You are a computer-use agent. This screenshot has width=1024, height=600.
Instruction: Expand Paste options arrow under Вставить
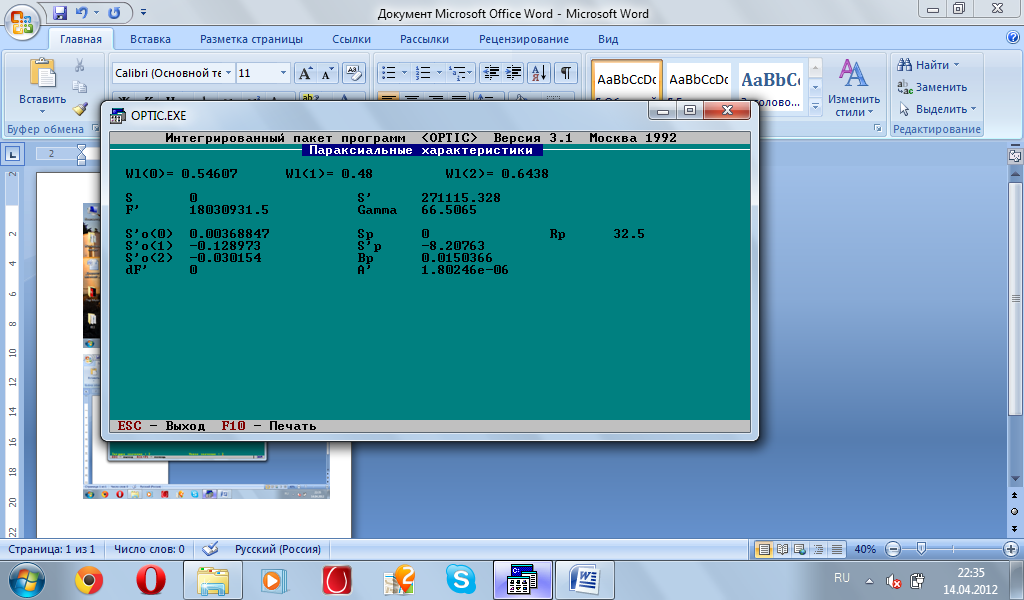[x=42, y=112]
